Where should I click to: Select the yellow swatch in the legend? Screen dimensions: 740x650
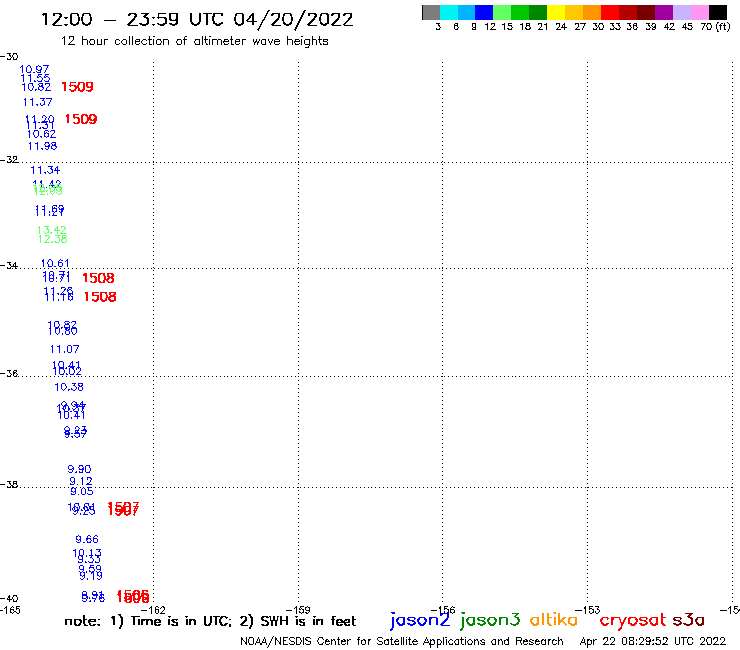pos(556,12)
